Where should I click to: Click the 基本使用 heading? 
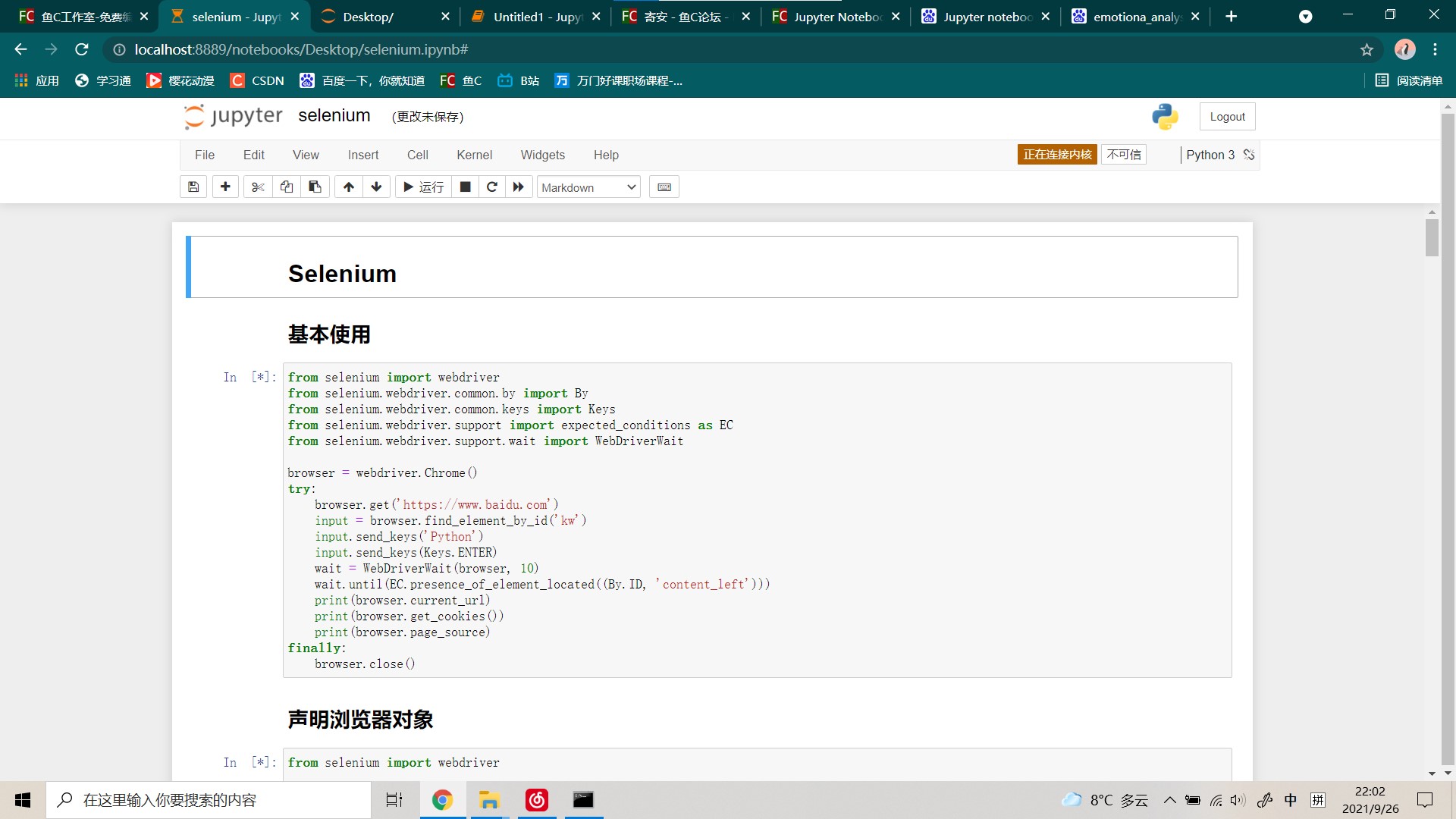click(x=329, y=334)
